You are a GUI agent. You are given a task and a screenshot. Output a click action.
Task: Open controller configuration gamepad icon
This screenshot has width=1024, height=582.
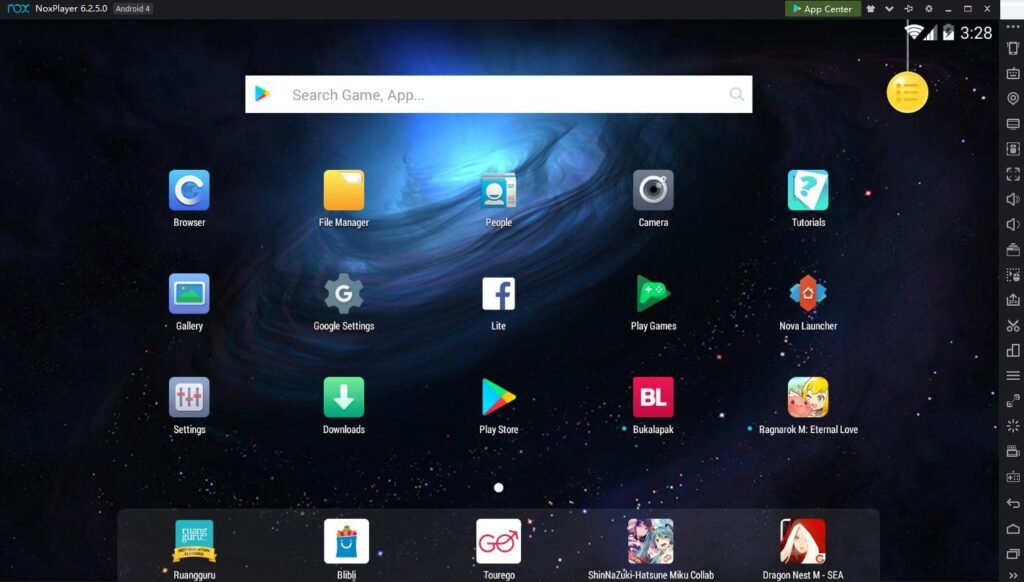click(x=1013, y=477)
